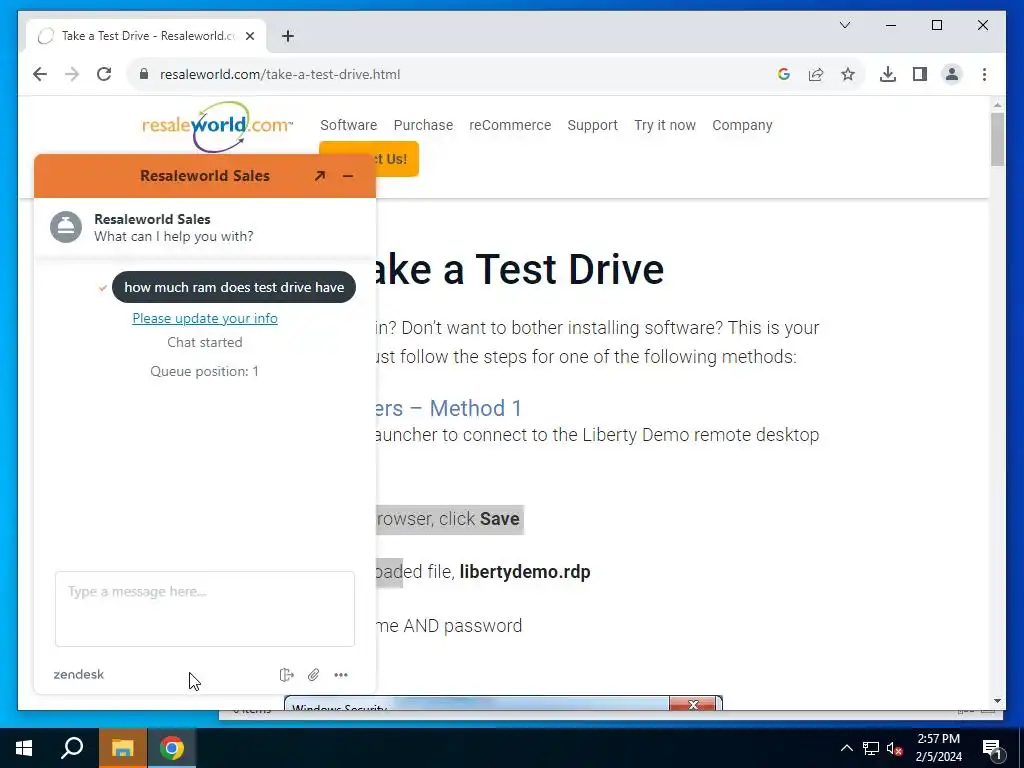
Task: Open Chrome downloads icon
Action: (x=888, y=74)
